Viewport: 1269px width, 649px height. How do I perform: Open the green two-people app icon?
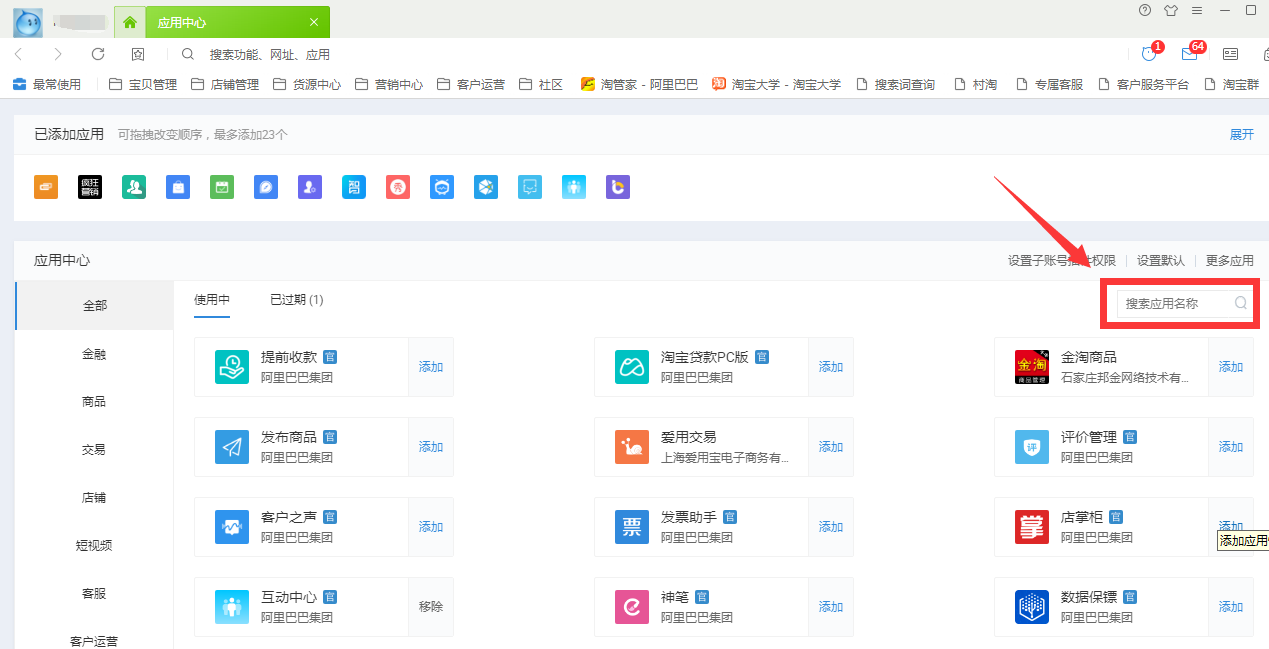[134, 187]
